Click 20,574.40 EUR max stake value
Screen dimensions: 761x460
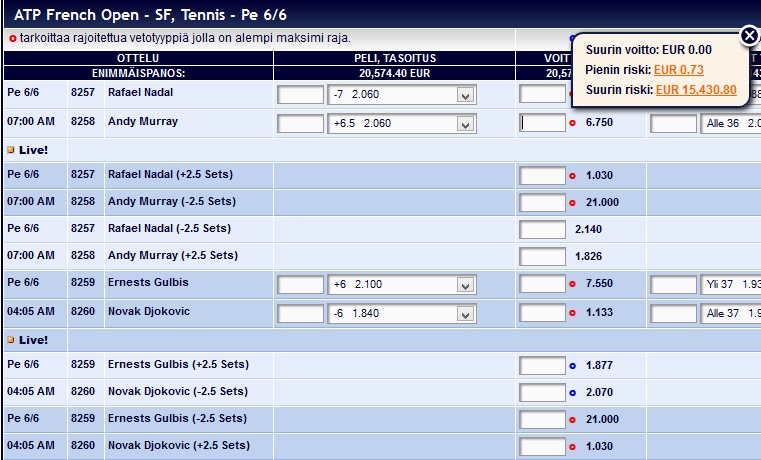pyautogui.click(x=395, y=73)
